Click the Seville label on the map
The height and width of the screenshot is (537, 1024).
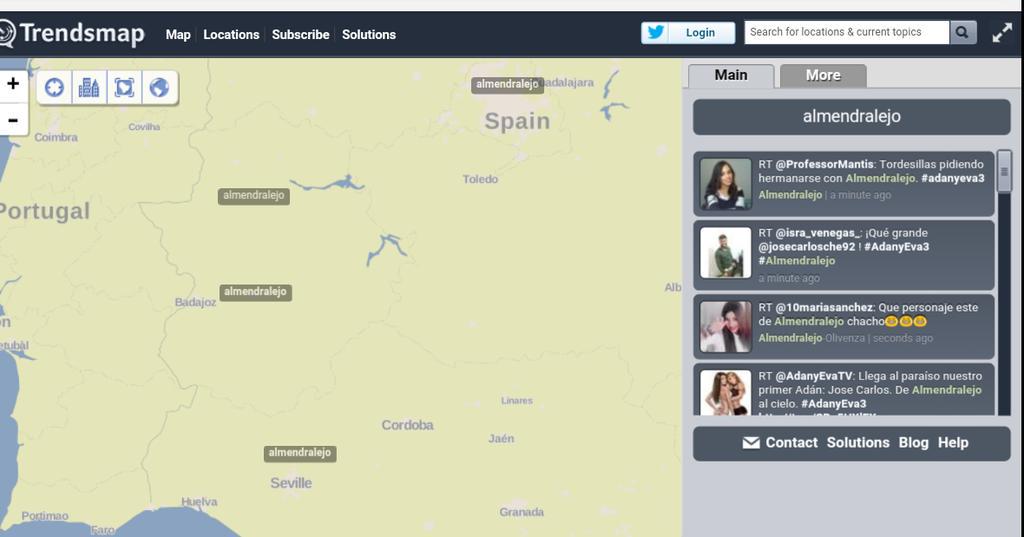291,483
